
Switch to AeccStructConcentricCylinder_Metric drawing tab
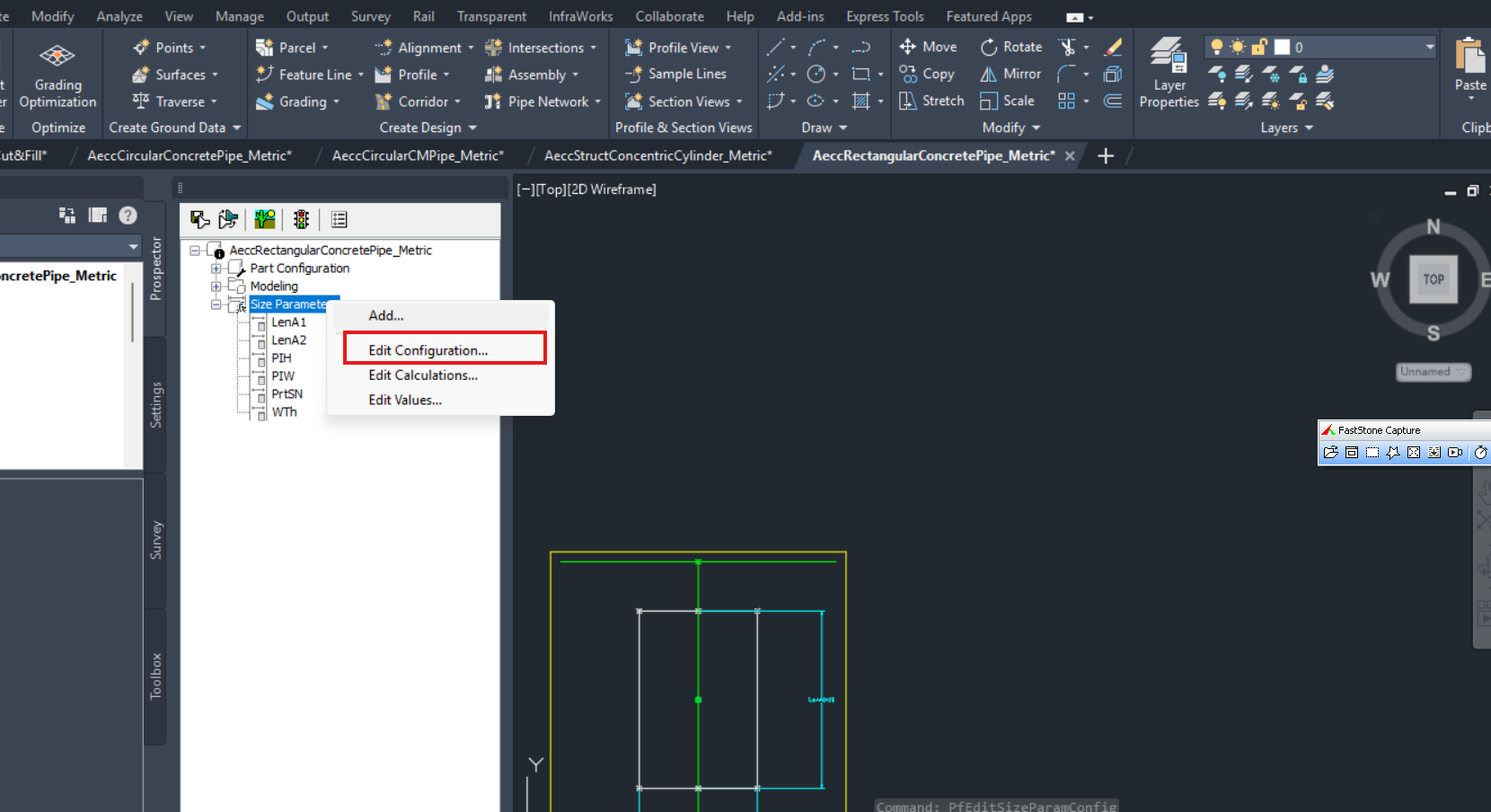click(x=657, y=155)
